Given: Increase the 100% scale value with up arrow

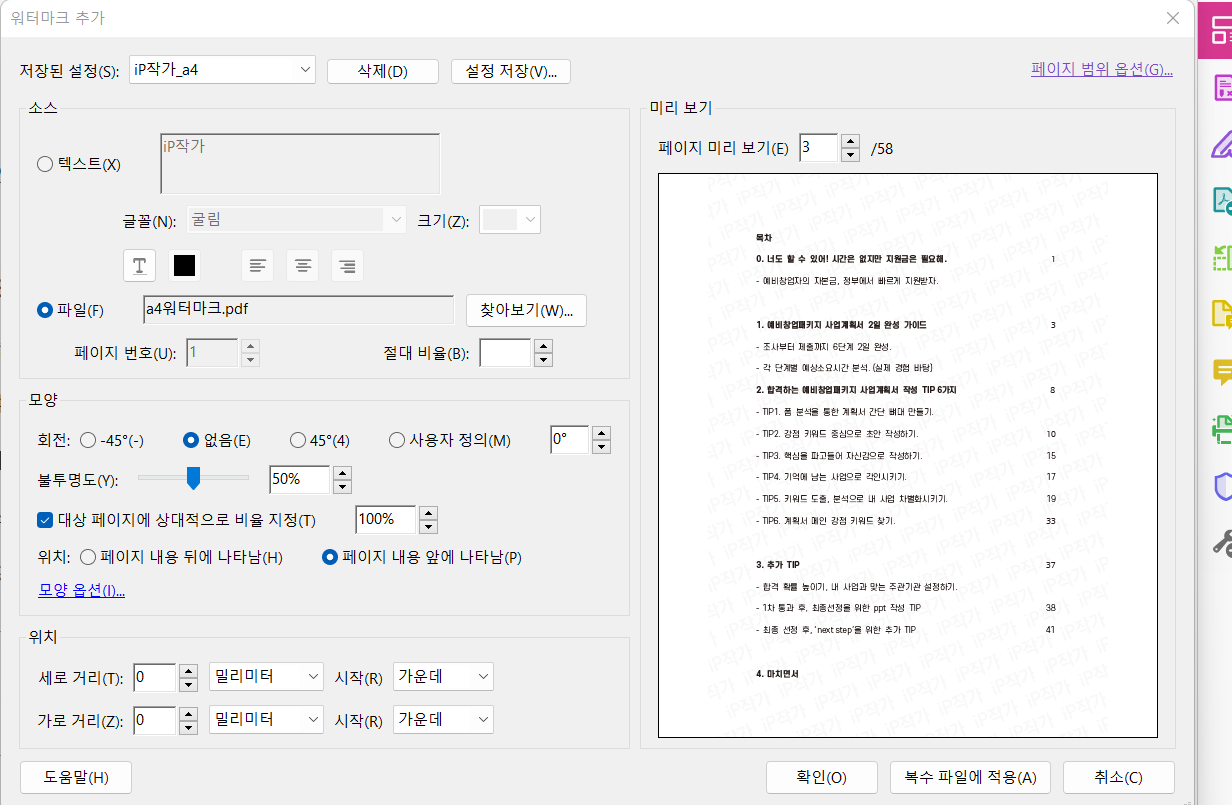Looking at the screenshot, I should [428, 513].
